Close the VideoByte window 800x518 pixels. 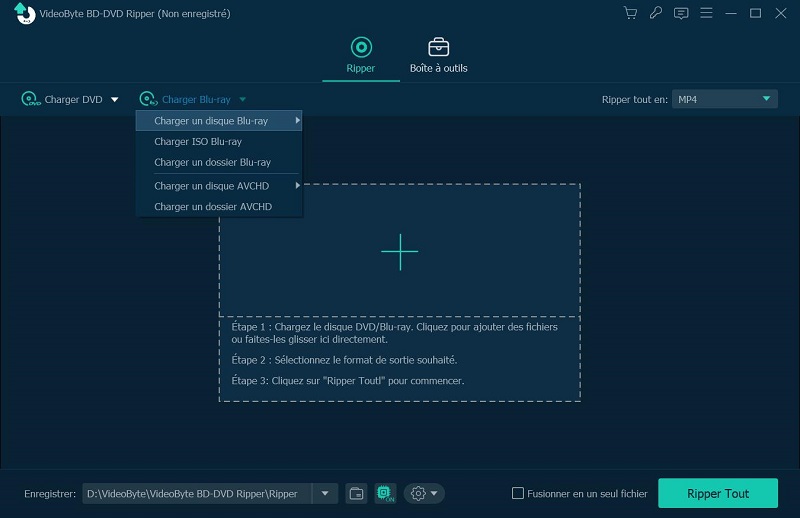pos(781,13)
